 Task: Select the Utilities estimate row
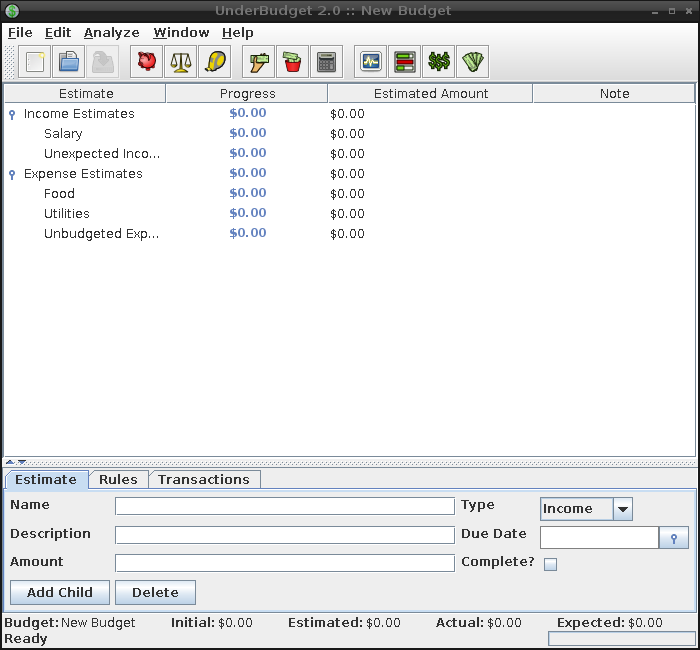pos(350,213)
